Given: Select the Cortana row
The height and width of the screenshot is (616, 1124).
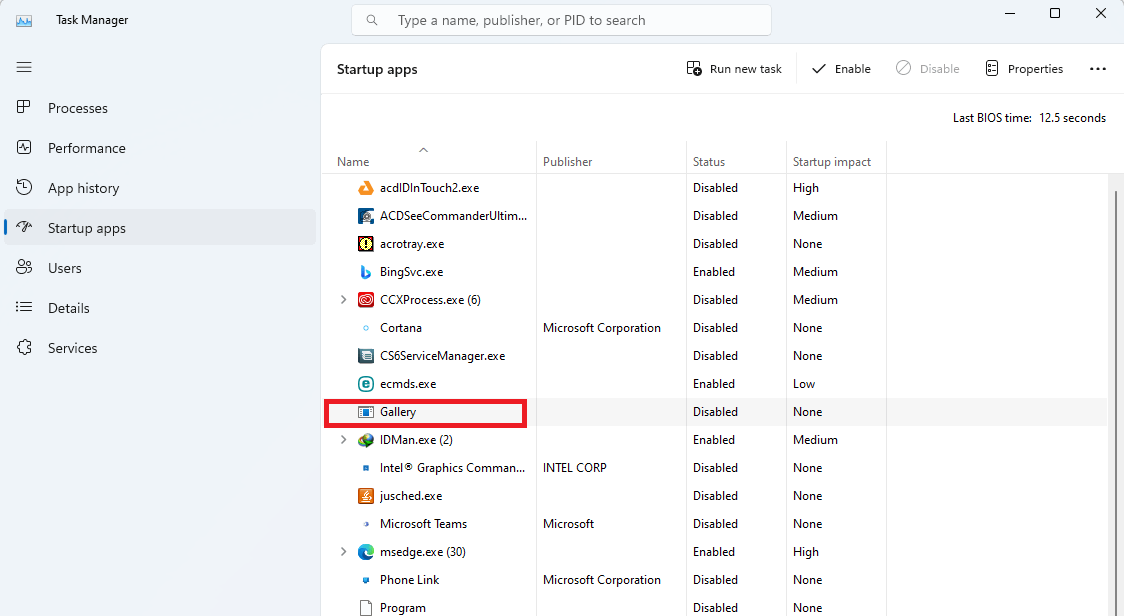Looking at the screenshot, I should 715,328.
